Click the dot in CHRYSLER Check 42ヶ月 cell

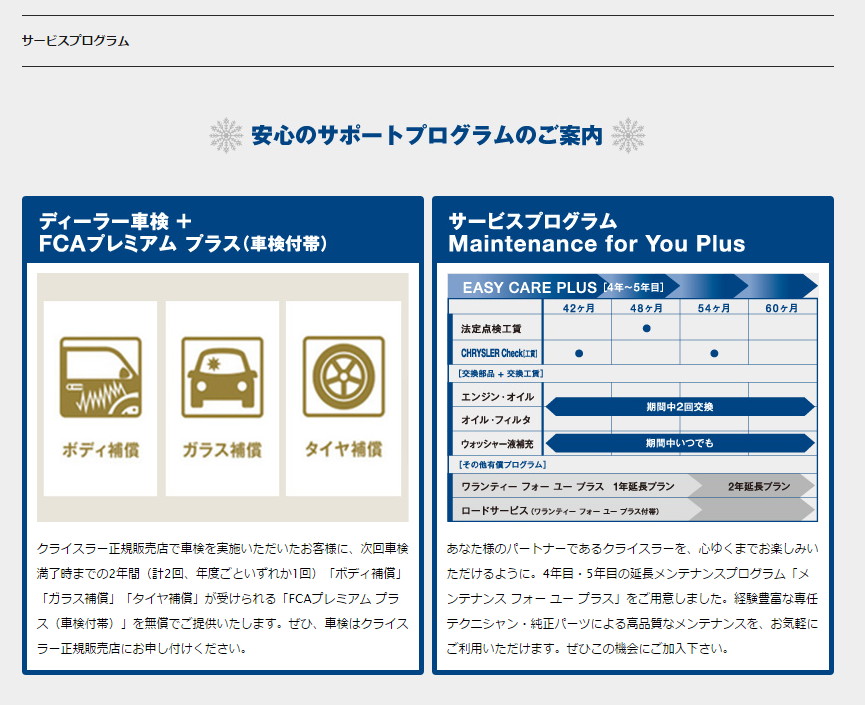(579, 353)
